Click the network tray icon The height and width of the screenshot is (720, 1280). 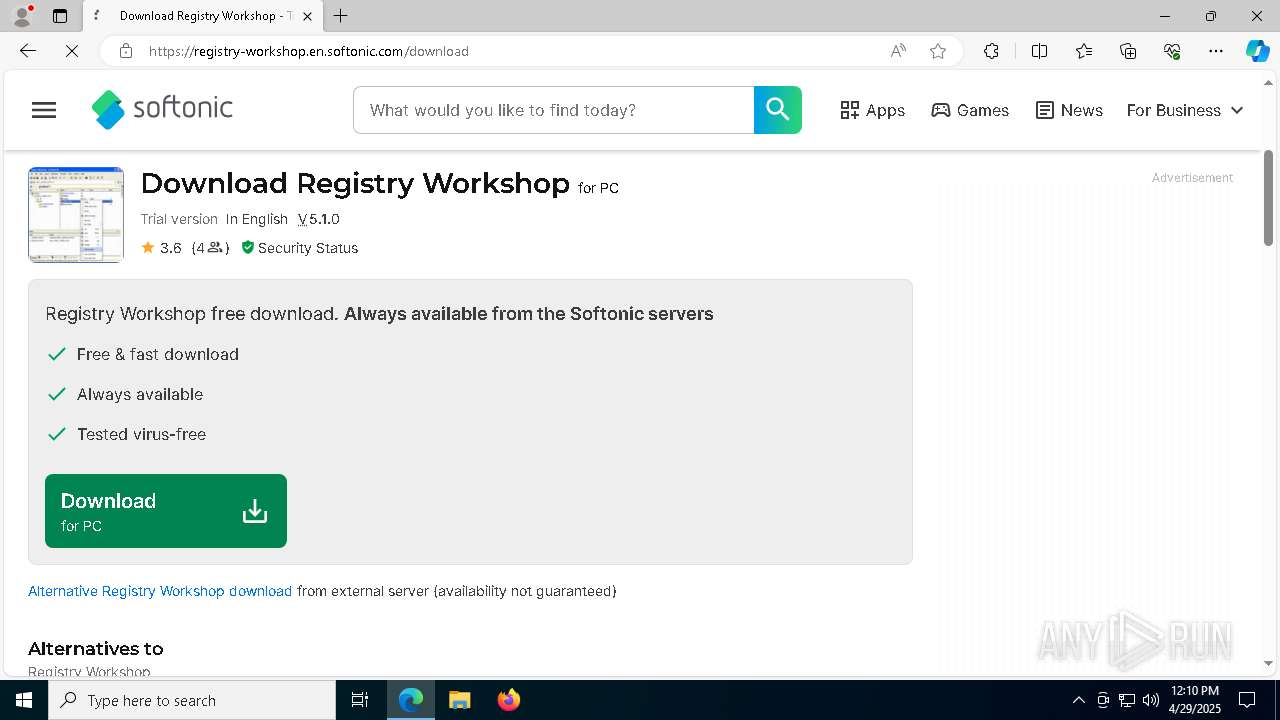coord(1127,700)
